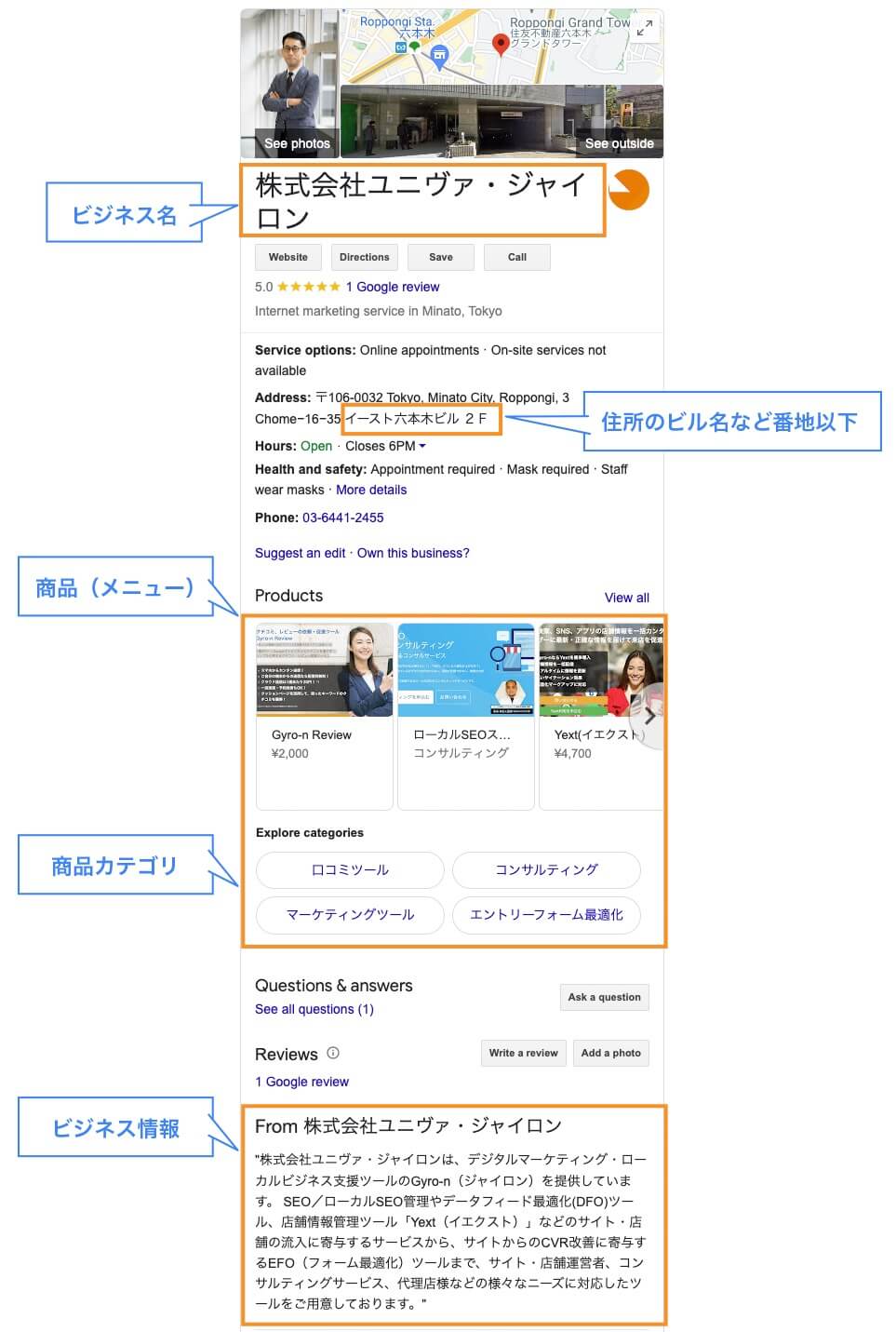Get Directions to the business
The height and width of the screenshot is (1332, 896).
pyautogui.click(x=365, y=257)
